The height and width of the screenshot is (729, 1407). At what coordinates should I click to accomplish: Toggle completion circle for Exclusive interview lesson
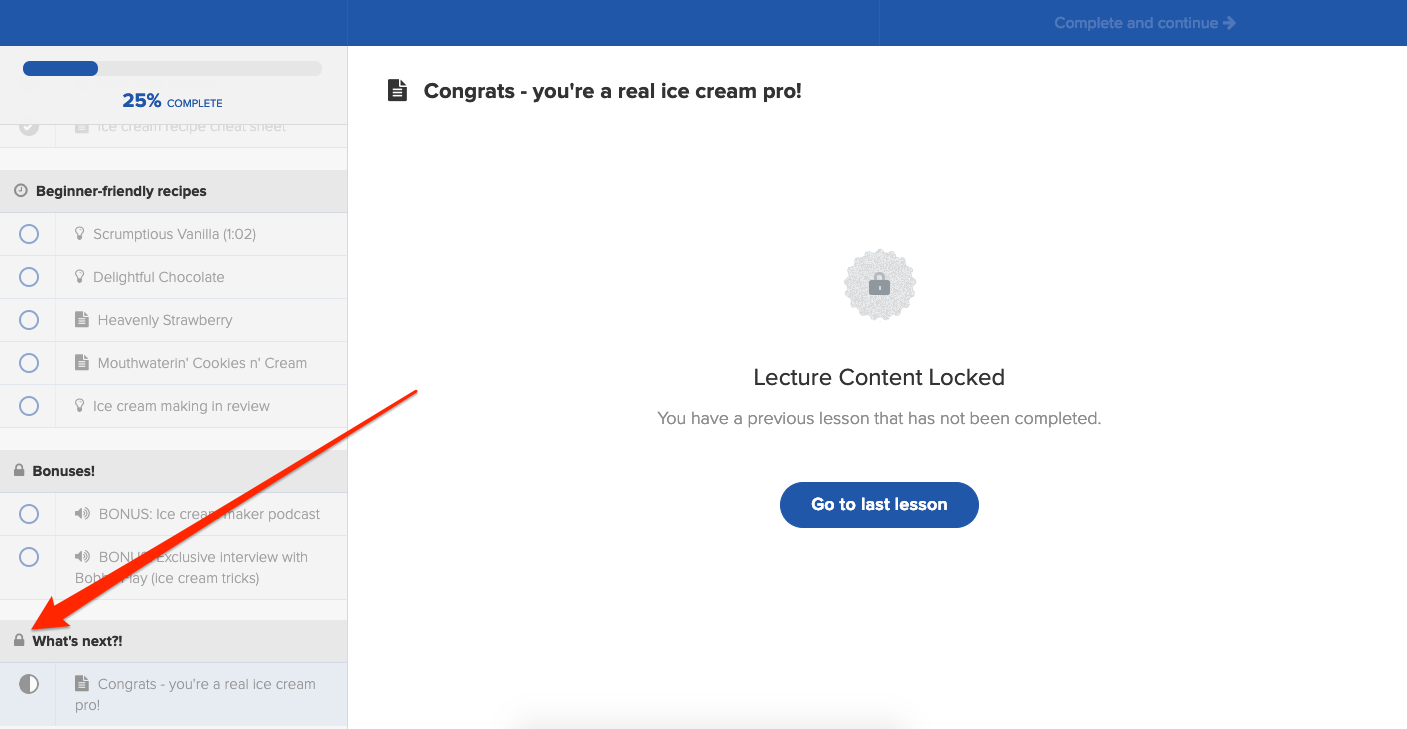point(29,557)
